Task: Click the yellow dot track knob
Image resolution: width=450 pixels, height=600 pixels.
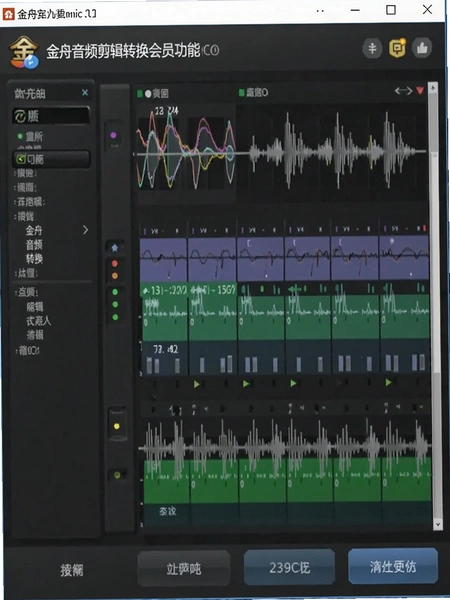Action: pos(117,426)
